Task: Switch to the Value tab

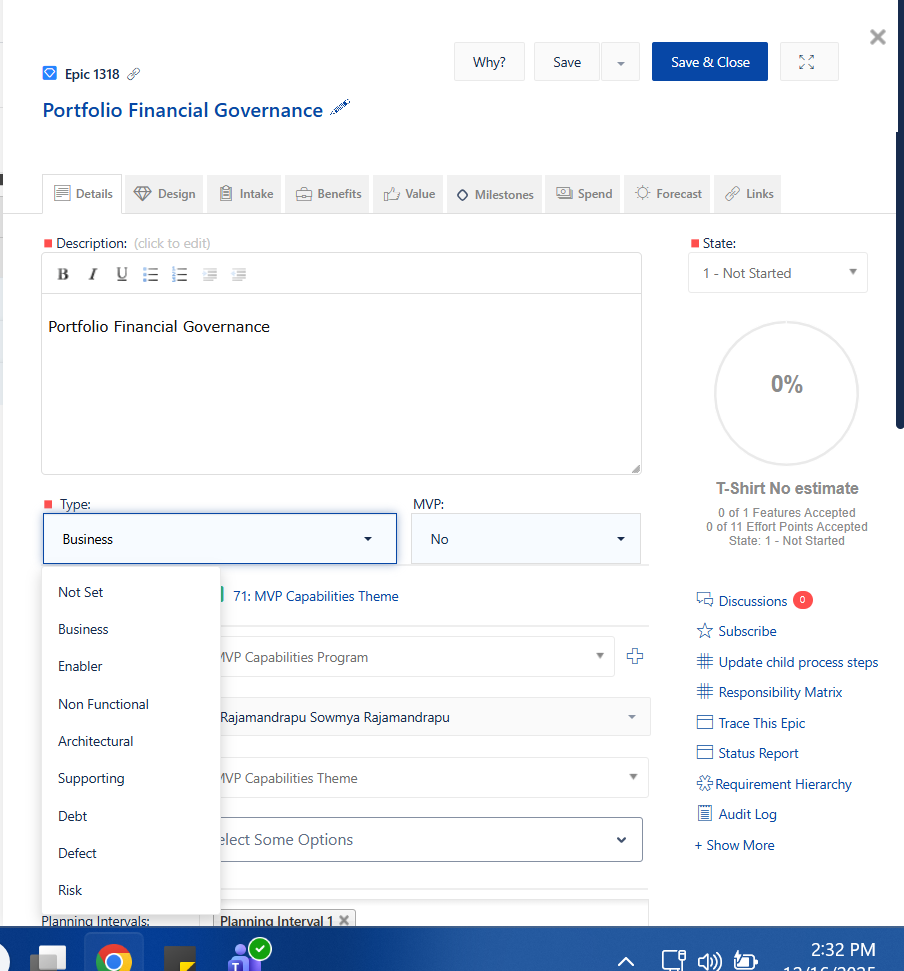Action: (408, 194)
